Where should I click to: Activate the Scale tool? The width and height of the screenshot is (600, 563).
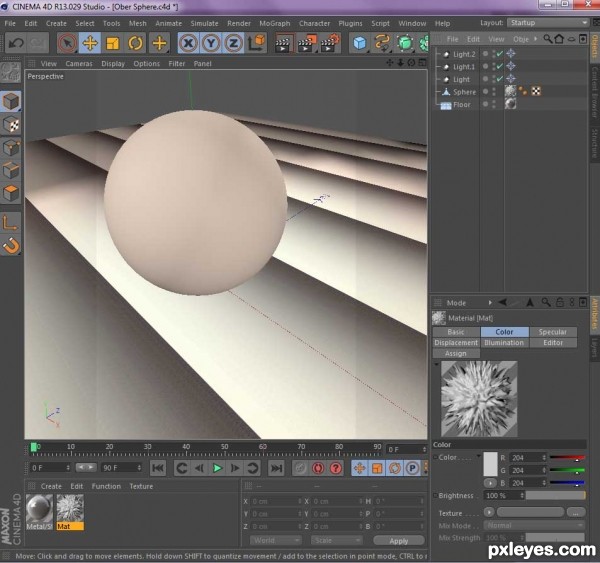[112, 43]
